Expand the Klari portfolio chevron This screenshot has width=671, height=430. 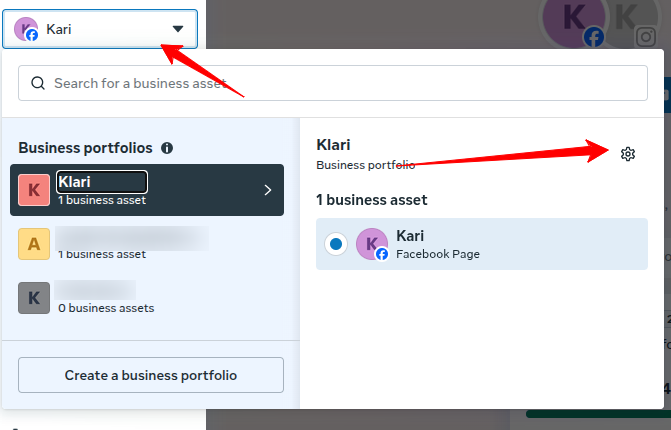click(267, 190)
